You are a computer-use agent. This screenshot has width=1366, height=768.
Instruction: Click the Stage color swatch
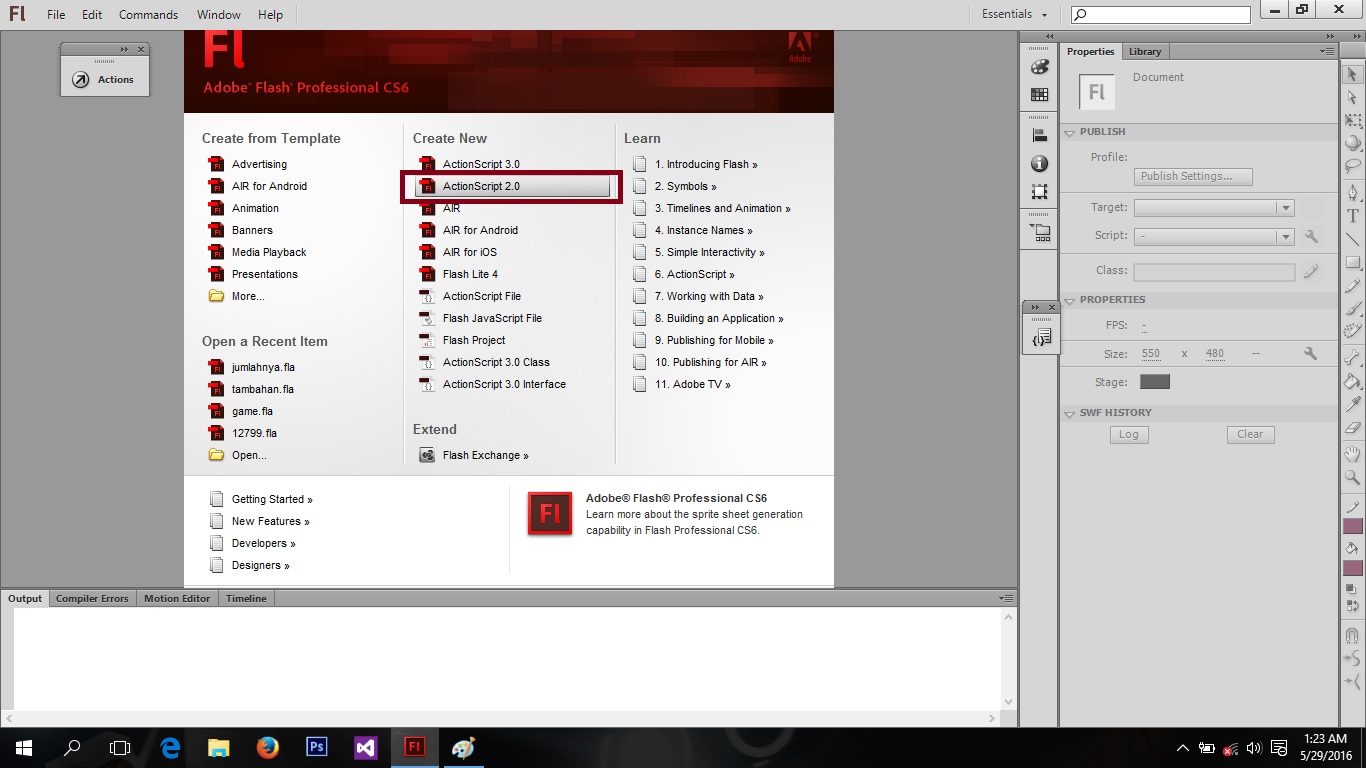coord(1155,381)
